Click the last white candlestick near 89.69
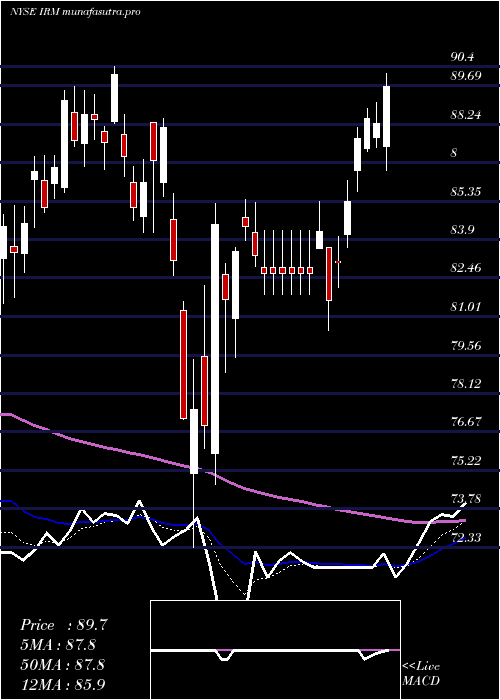Viewport: 500px width, 700px height. click(387, 116)
